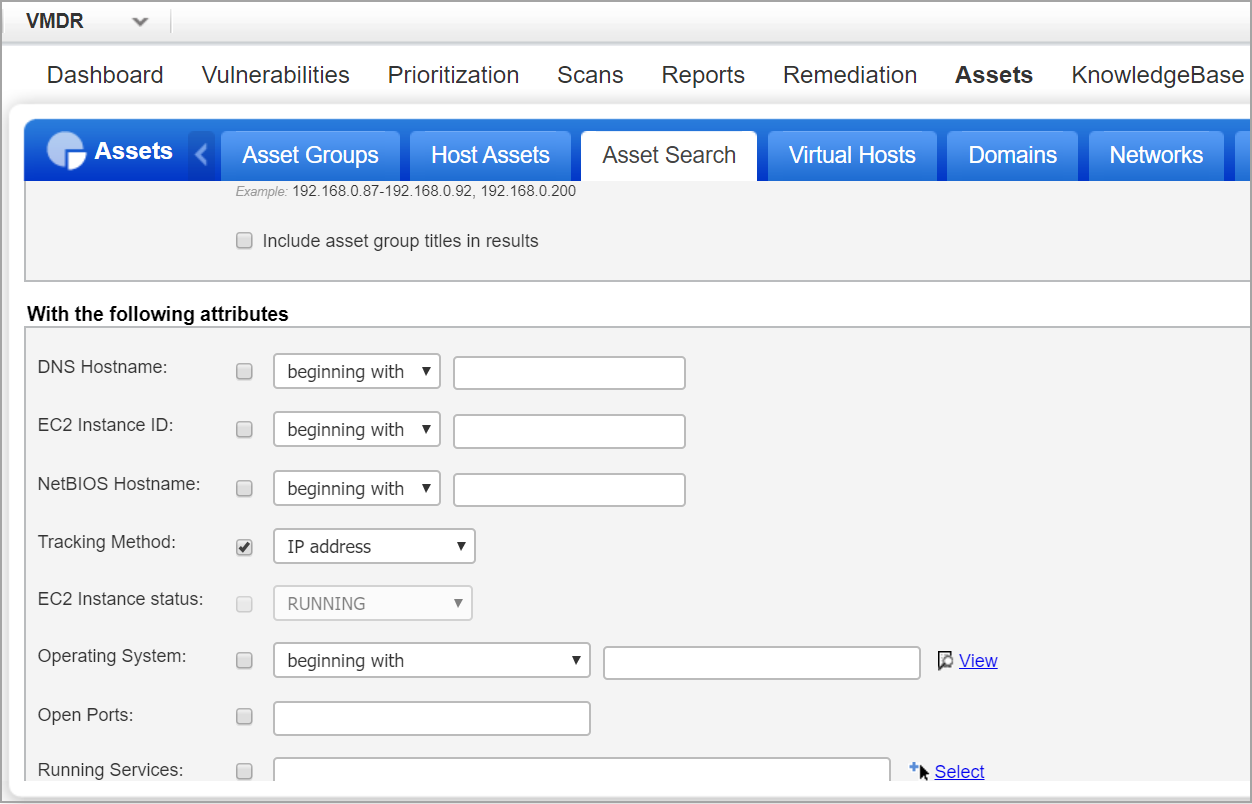Focus the Operating System text field
Viewport: 1252px width, 804px height.
pos(762,662)
